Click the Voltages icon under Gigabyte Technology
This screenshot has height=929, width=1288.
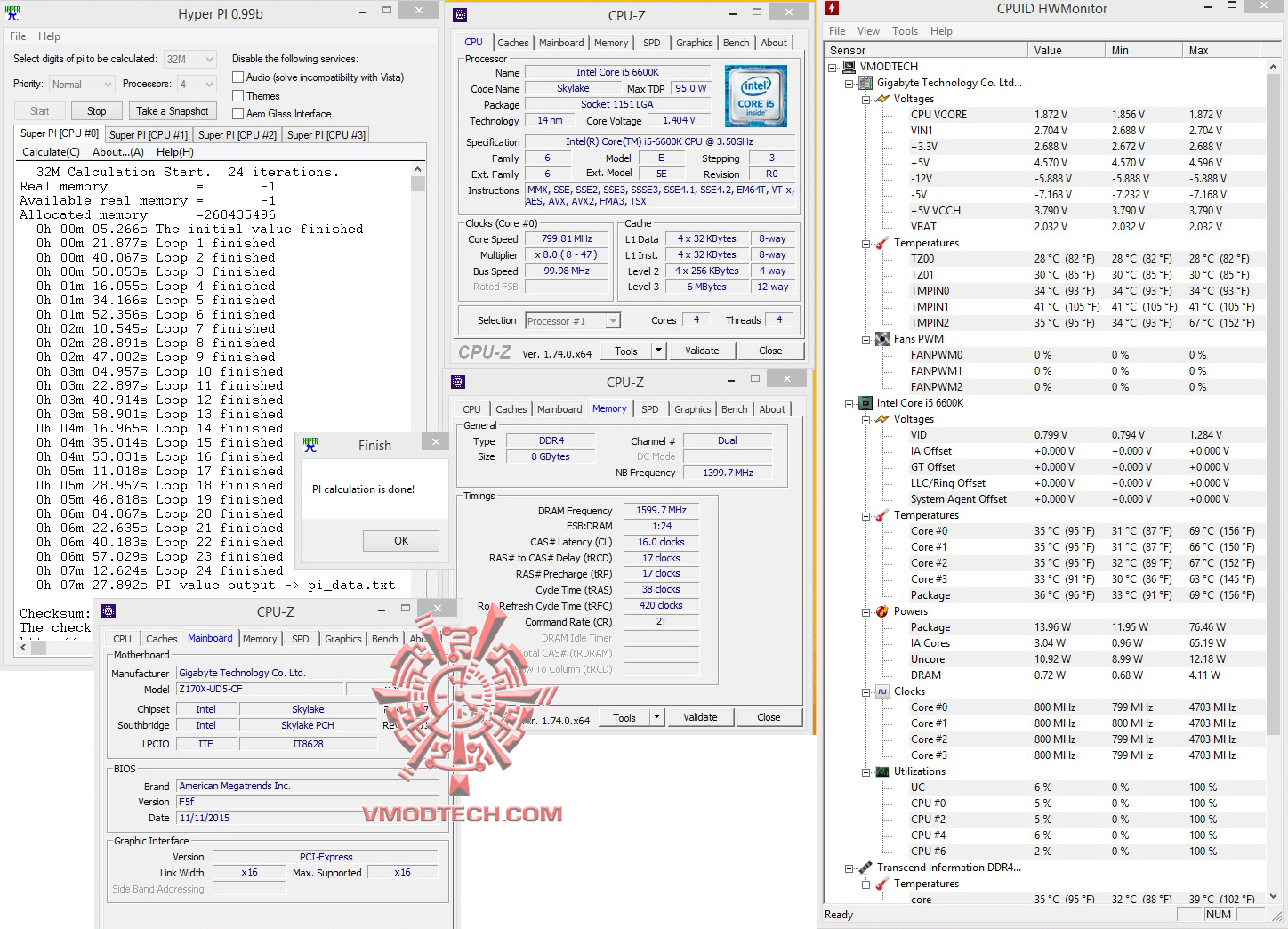tap(881, 99)
